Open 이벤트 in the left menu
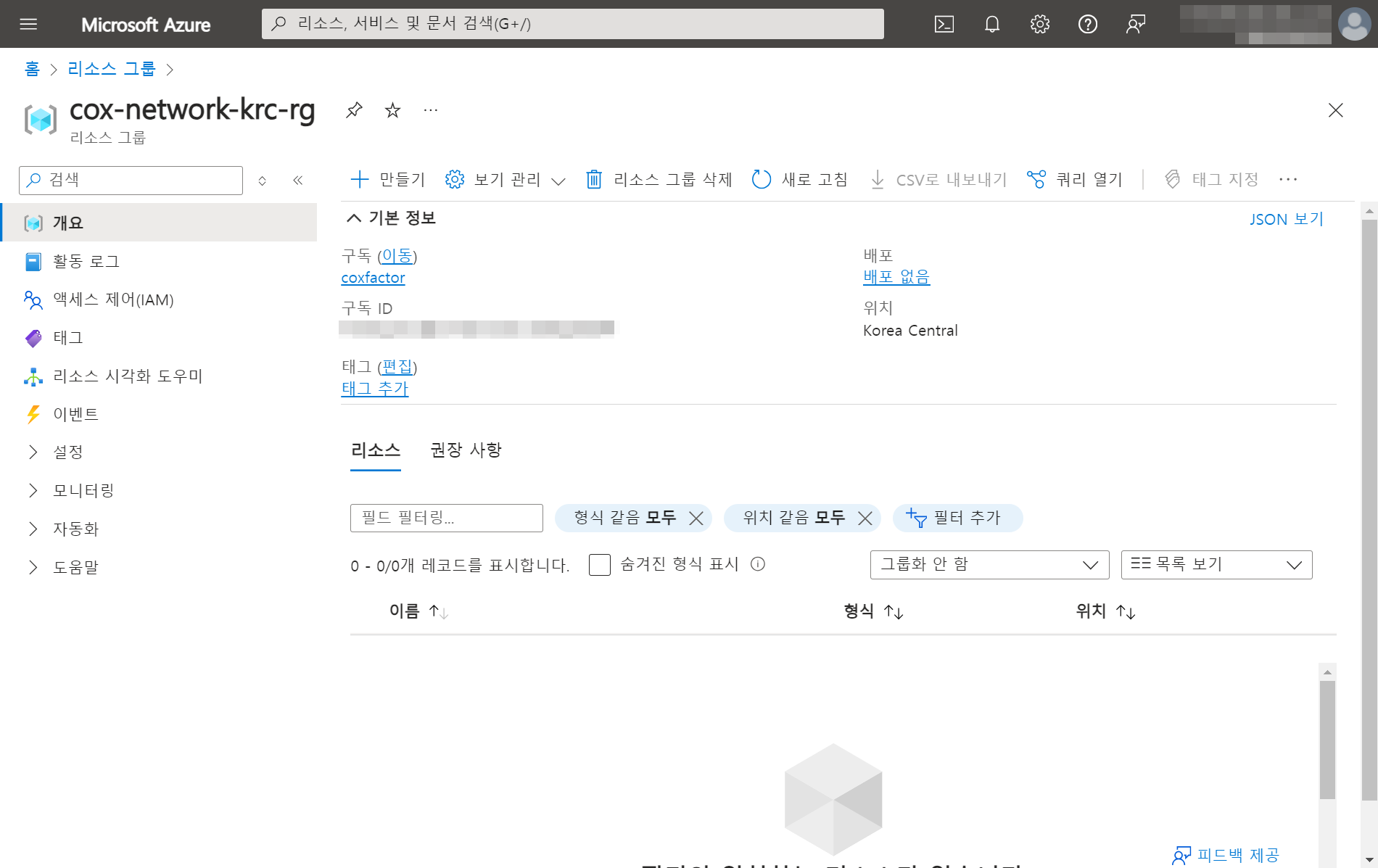Viewport: 1378px width, 868px height. point(159,414)
